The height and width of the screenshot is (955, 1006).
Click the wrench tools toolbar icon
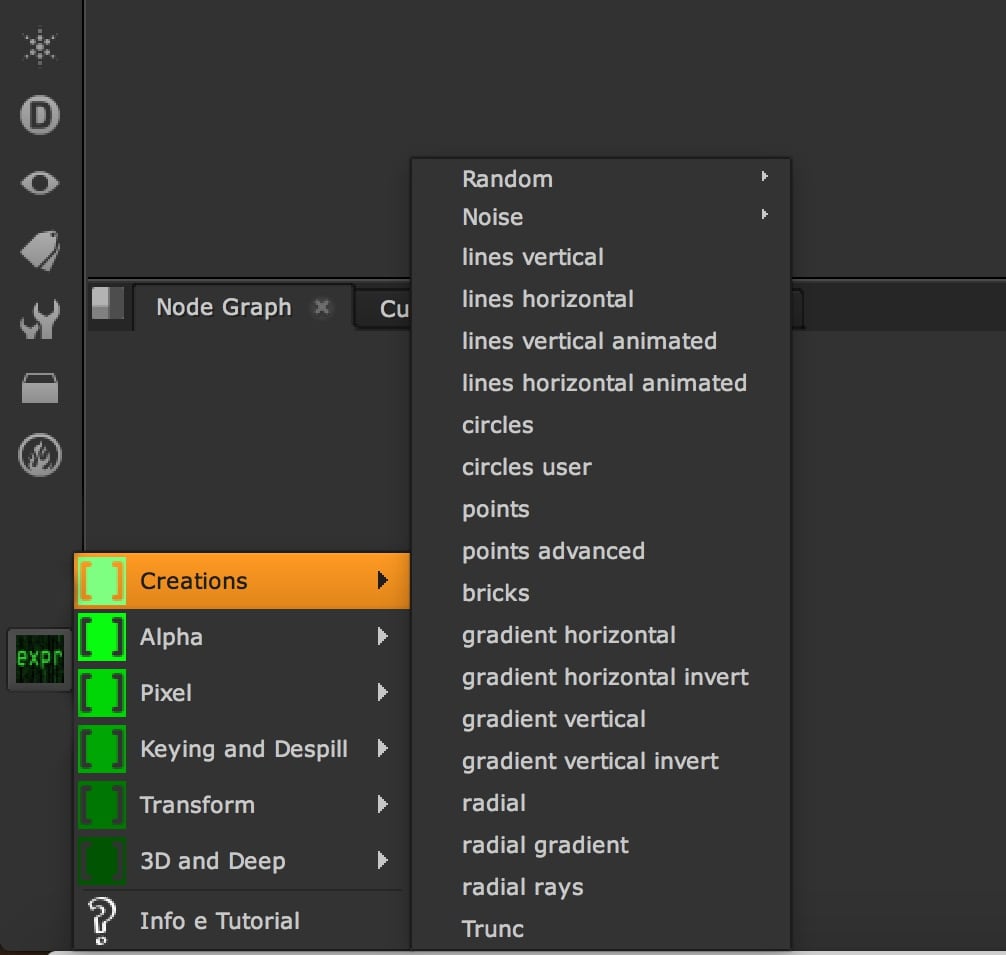click(x=41, y=320)
